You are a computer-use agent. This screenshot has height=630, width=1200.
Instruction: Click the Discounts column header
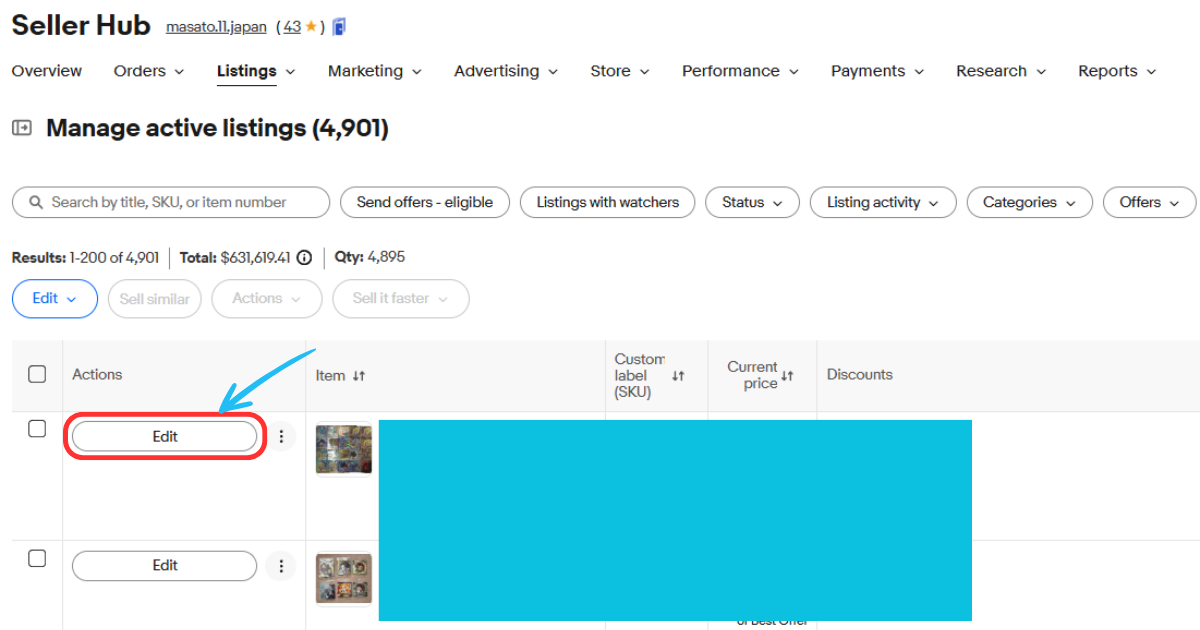[x=860, y=374]
